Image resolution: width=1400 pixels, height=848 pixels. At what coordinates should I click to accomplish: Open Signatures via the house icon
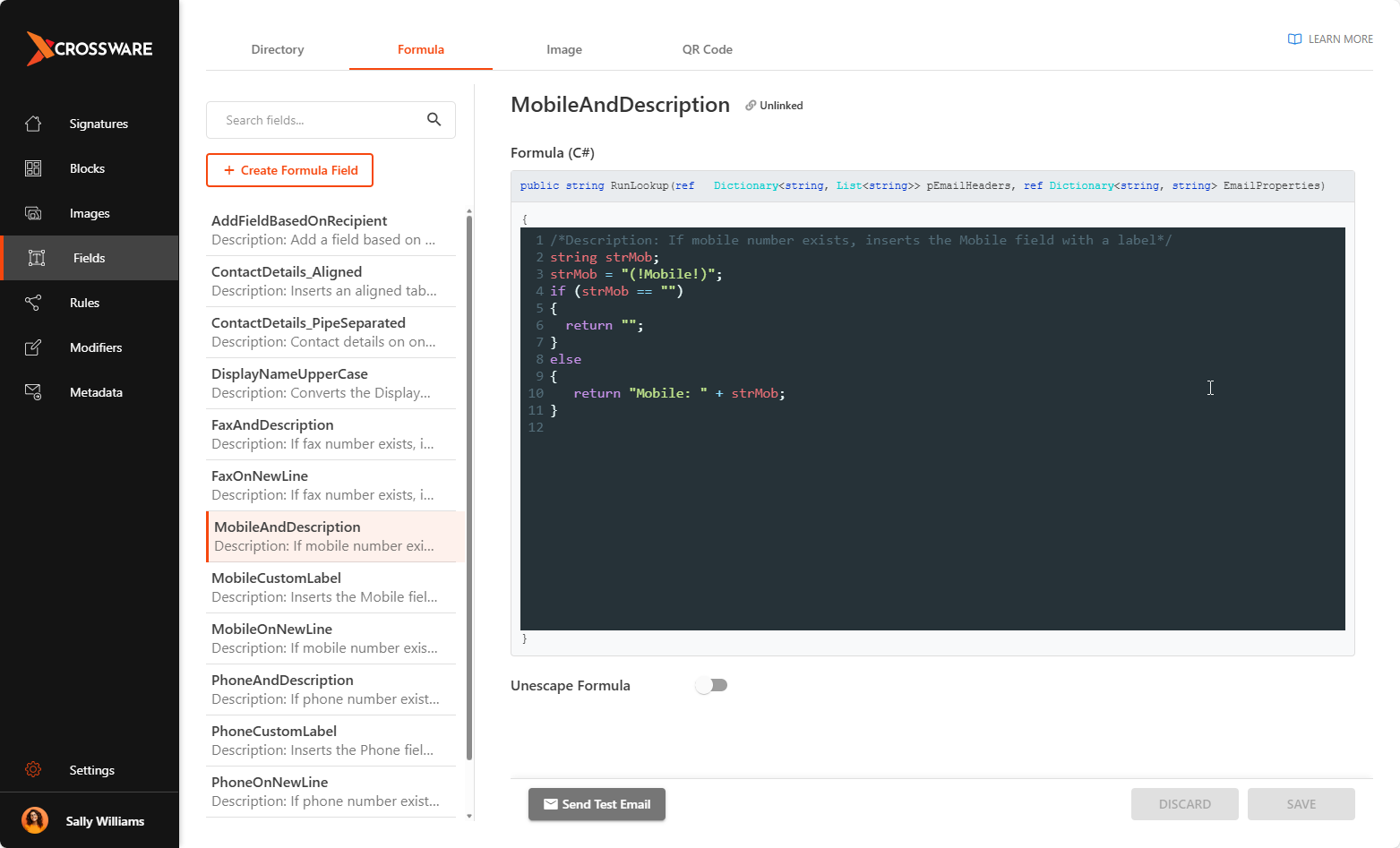pyautogui.click(x=33, y=124)
